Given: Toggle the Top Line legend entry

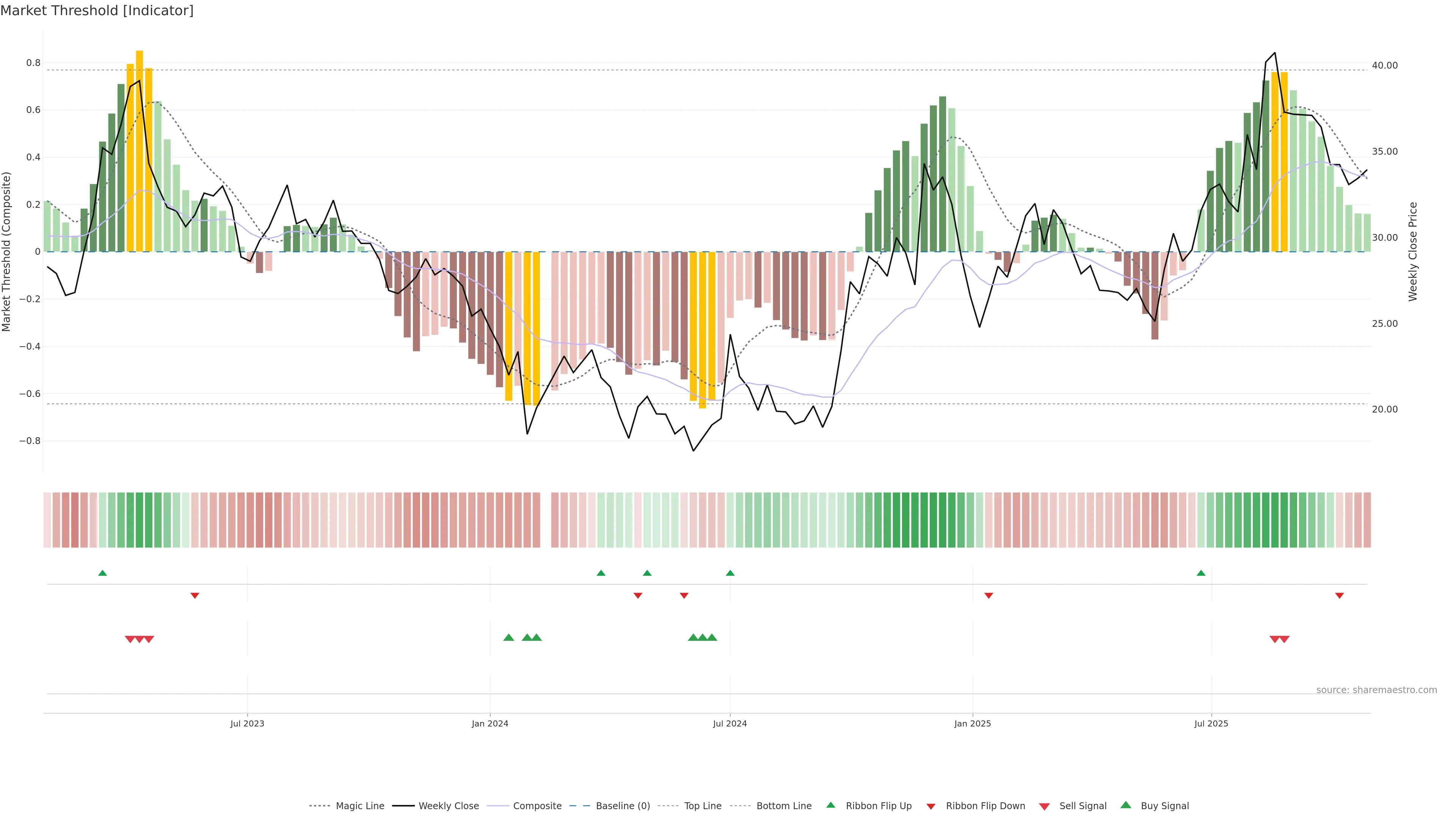Looking at the screenshot, I should tap(703, 806).
